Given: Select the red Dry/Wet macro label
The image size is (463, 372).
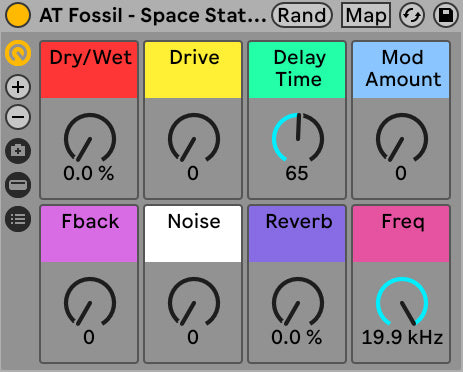Looking at the screenshot, I should (89, 70).
